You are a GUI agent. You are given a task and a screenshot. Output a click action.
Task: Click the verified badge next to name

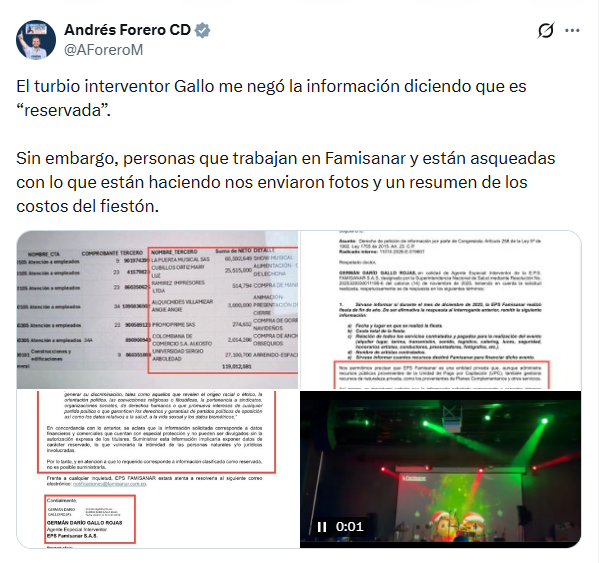(x=202, y=30)
